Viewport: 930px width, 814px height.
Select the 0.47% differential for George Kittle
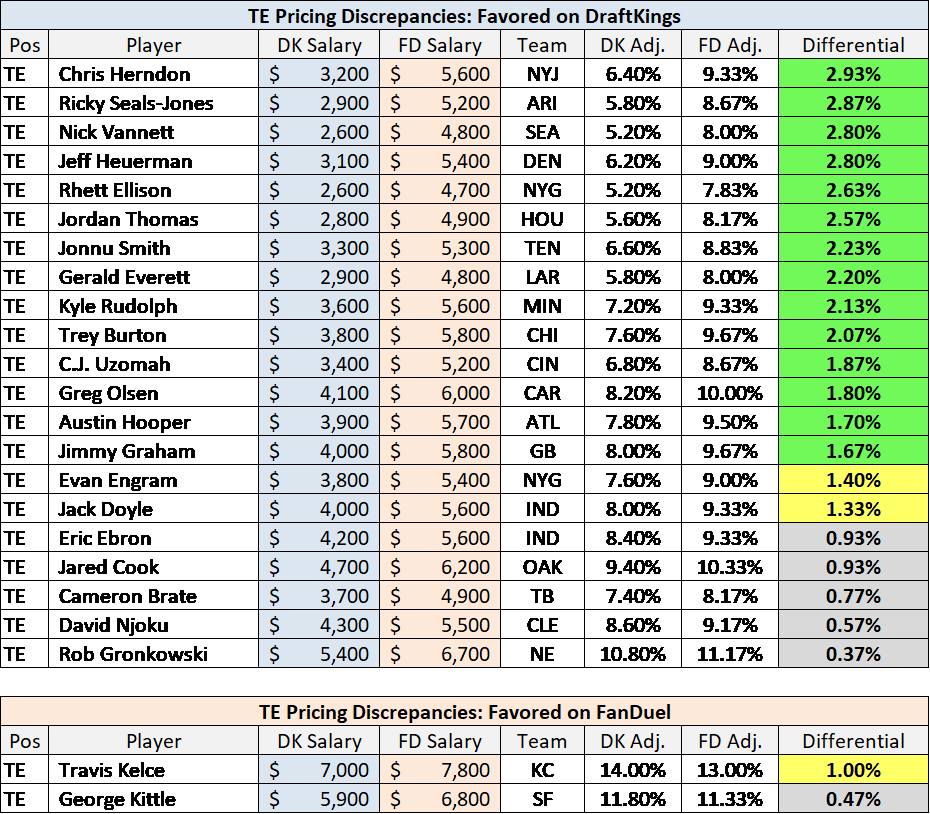tap(853, 799)
